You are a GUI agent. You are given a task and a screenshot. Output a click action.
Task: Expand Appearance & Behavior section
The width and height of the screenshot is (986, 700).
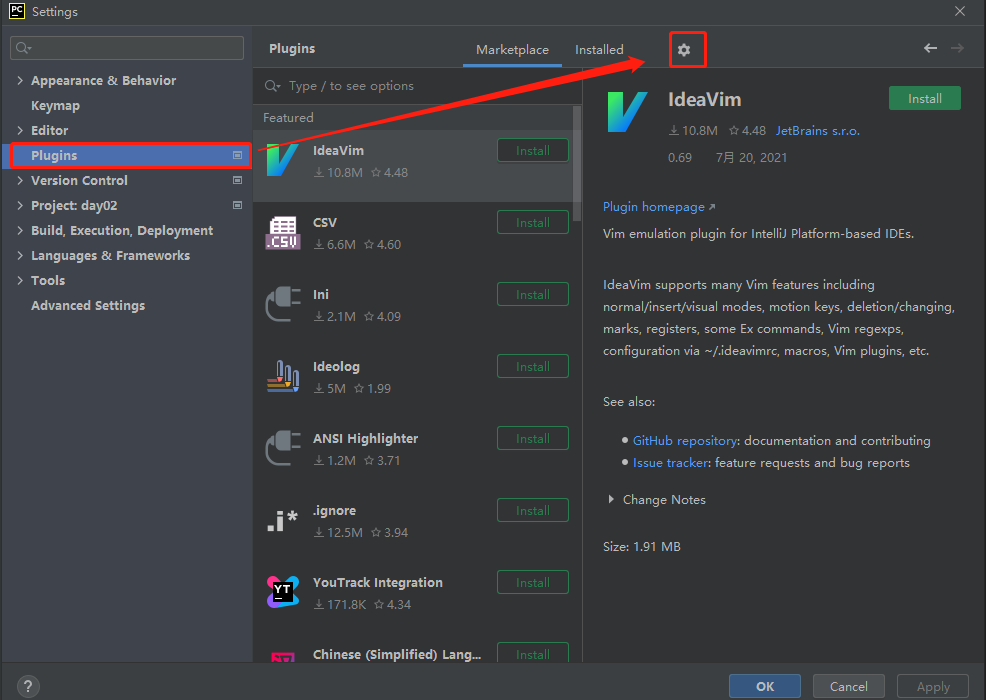pyautogui.click(x=20, y=81)
